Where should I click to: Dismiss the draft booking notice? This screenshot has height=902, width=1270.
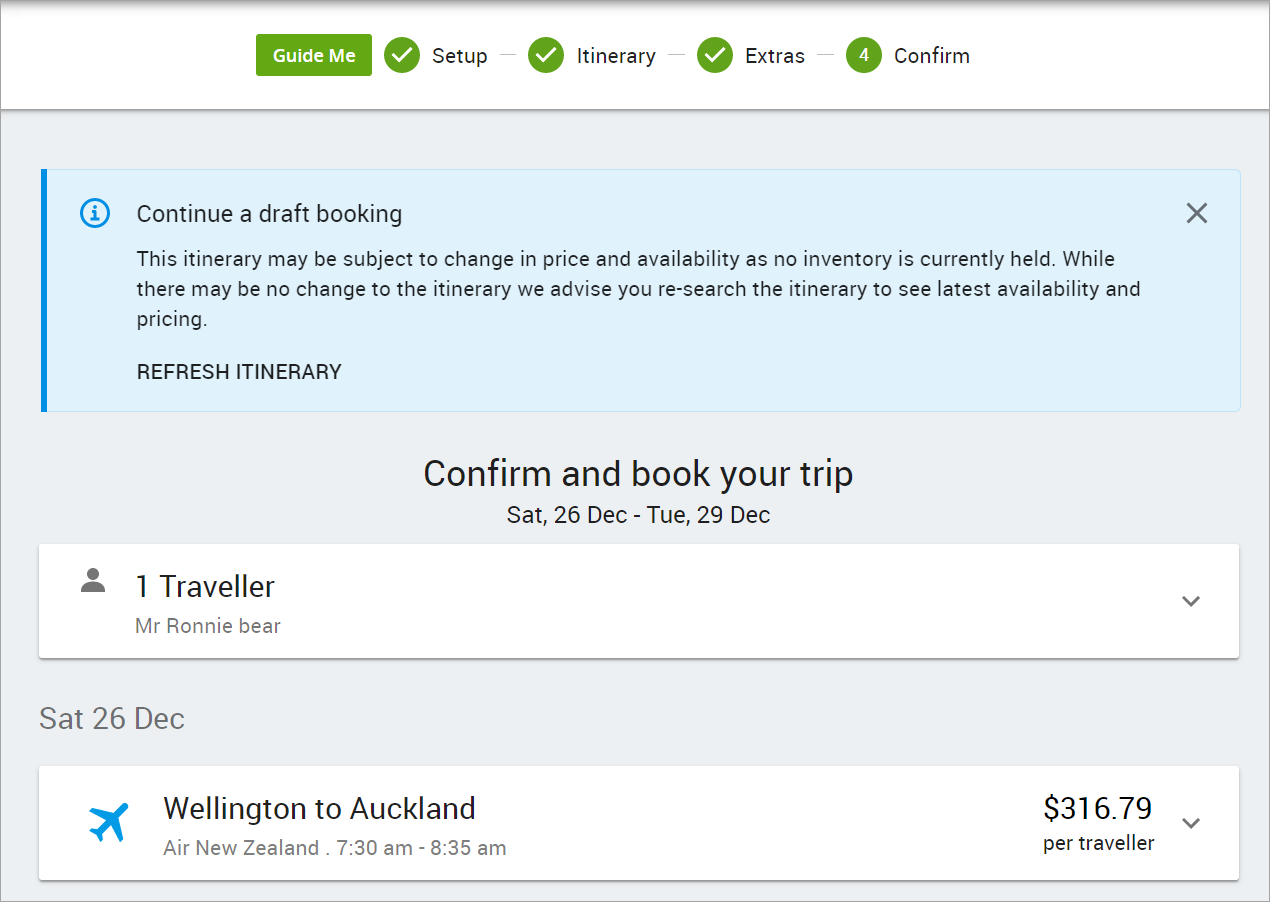pos(1196,213)
